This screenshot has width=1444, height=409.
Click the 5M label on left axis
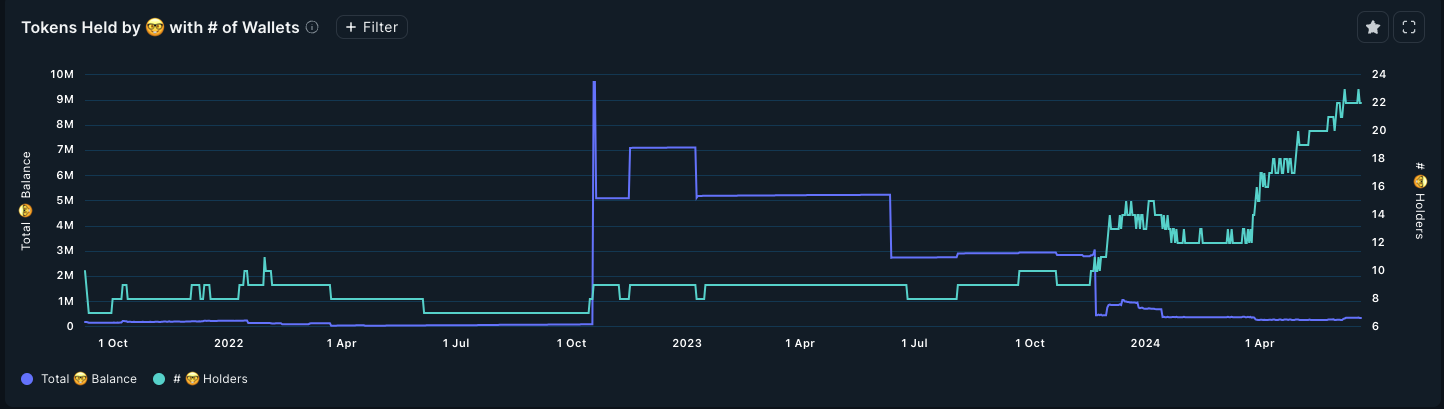tap(65, 200)
